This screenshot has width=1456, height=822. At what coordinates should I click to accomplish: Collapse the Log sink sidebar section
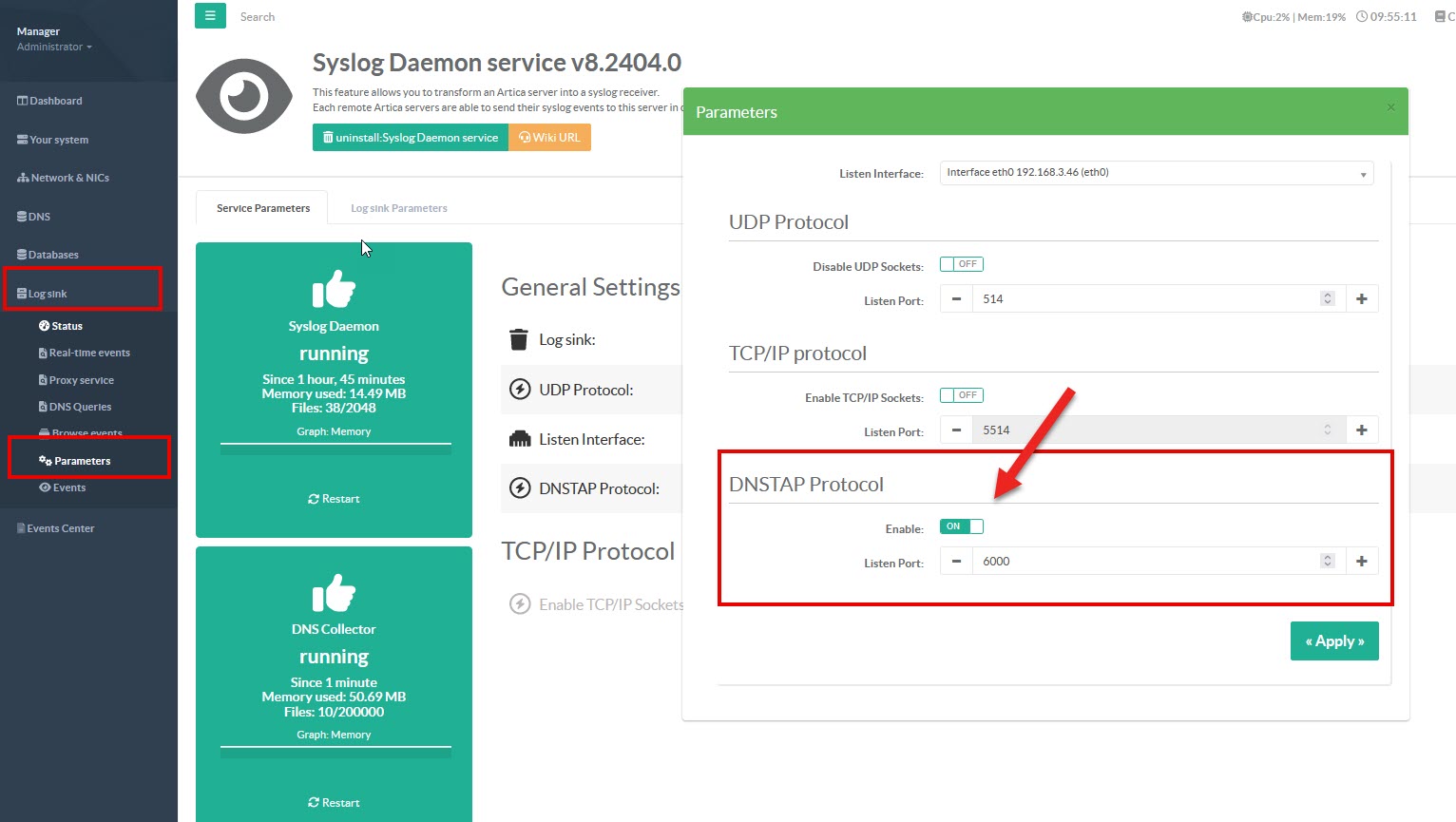[x=48, y=294]
